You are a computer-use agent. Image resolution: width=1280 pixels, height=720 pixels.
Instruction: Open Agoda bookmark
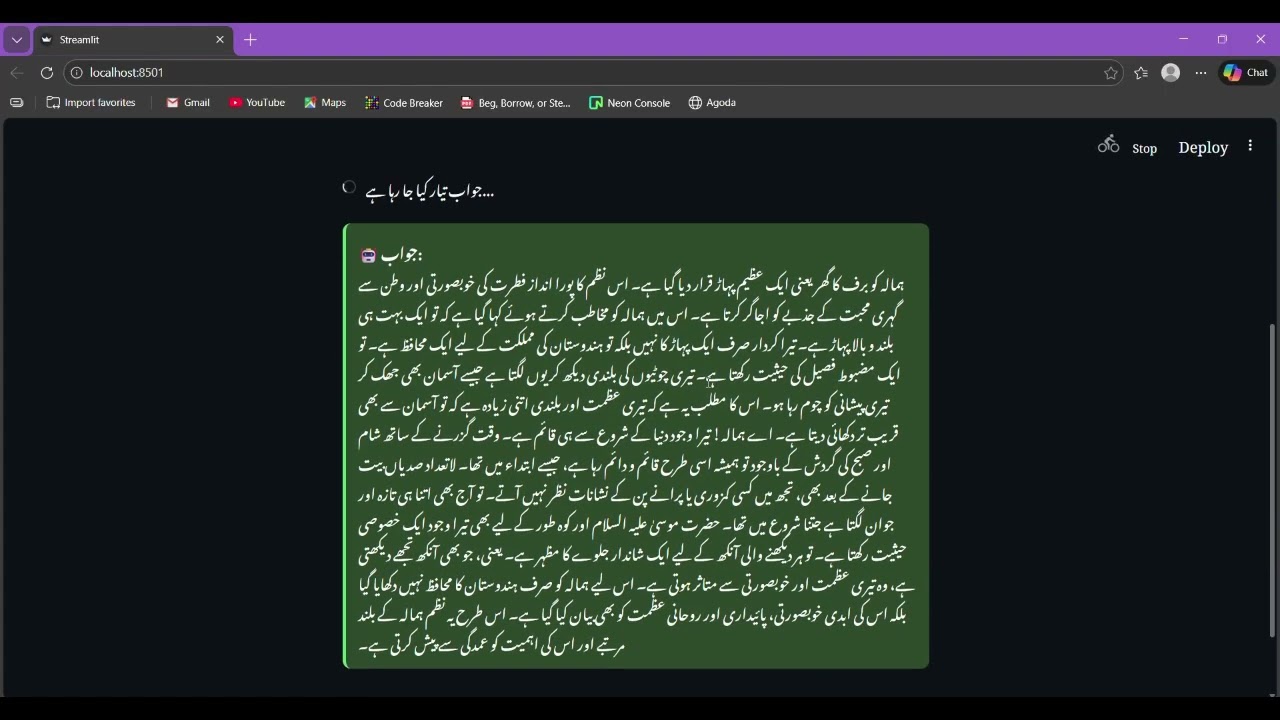pos(712,103)
